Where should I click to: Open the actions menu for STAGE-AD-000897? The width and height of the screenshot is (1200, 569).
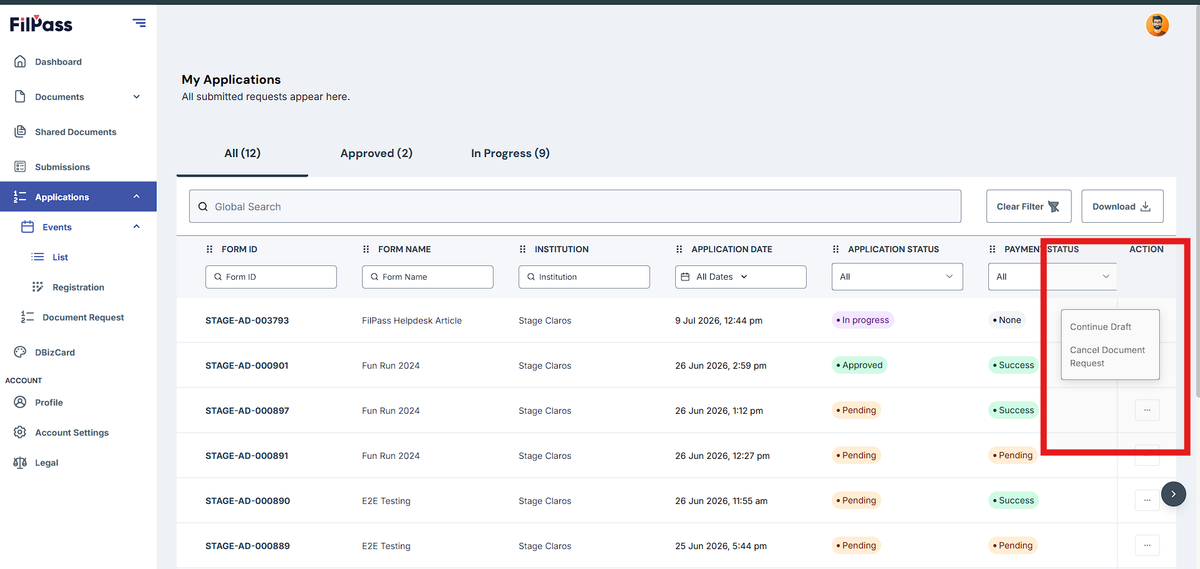tap(1147, 410)
